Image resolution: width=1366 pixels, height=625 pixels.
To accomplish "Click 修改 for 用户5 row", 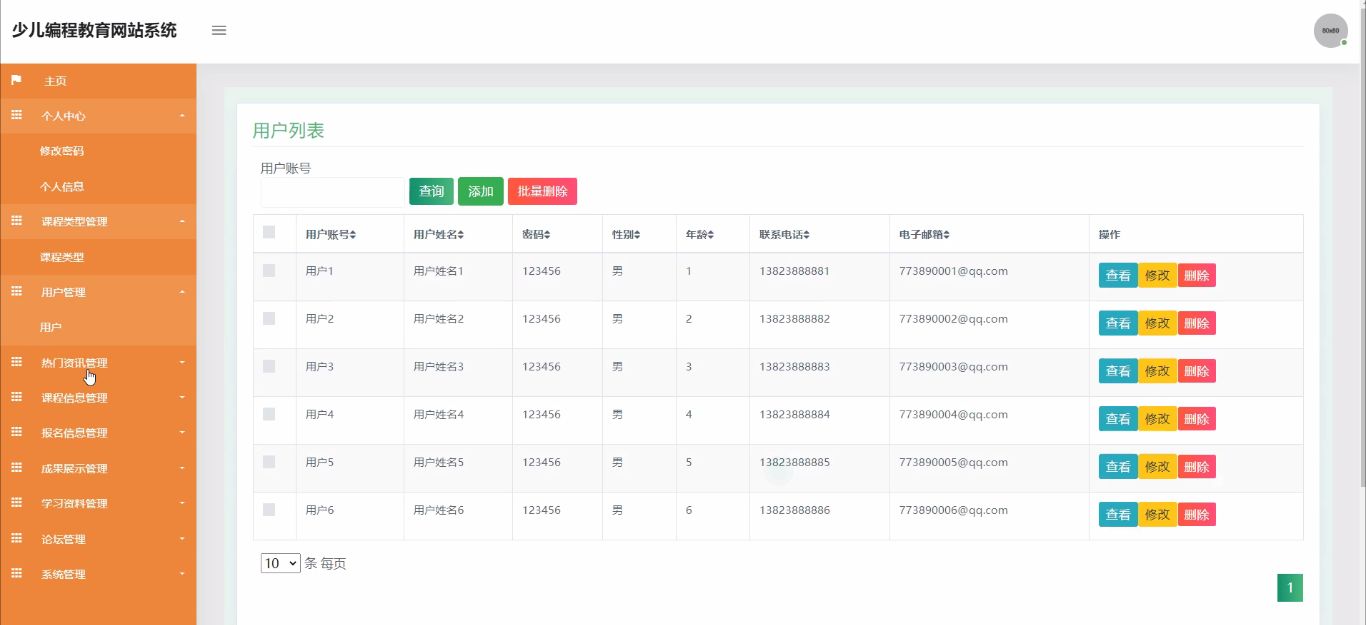I will (1157, 467).
